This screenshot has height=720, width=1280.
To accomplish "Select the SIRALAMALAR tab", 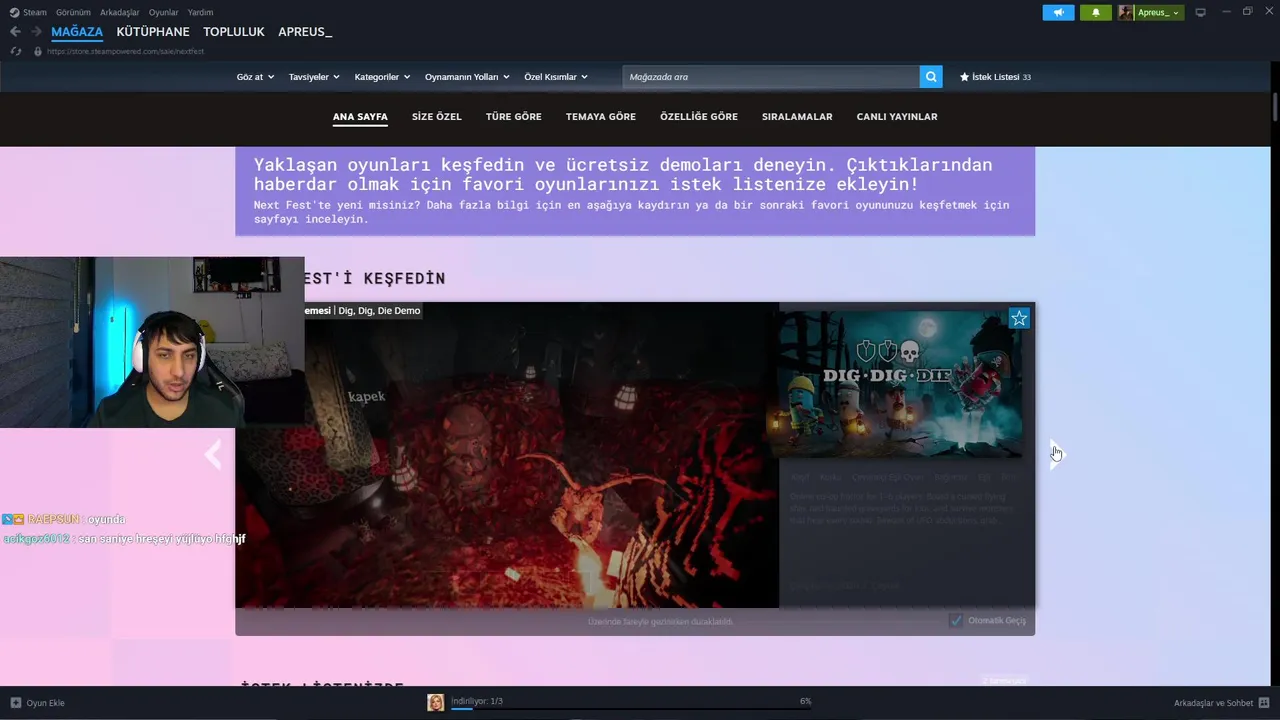I will point(797,117).
